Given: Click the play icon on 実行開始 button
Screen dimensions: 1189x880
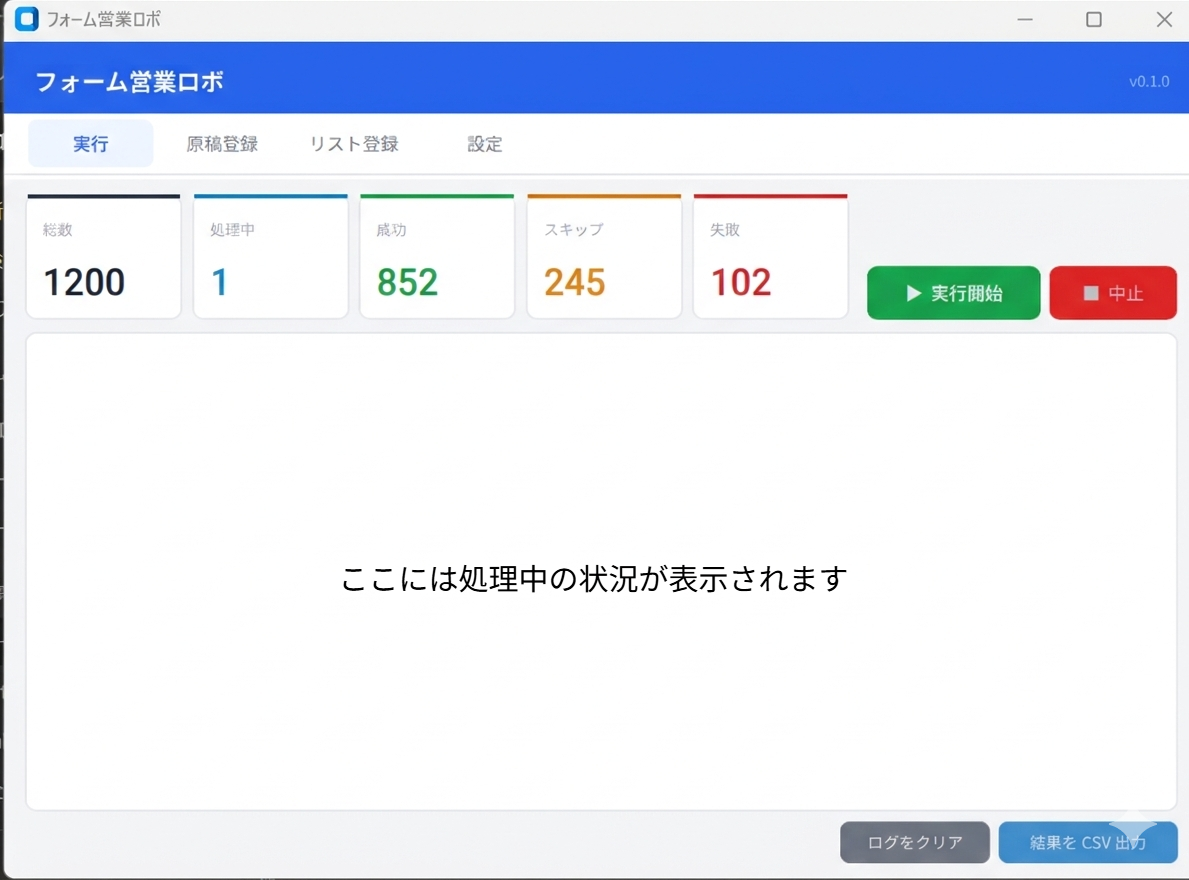Looking at the screenshot, I should (x=911, y=292).
